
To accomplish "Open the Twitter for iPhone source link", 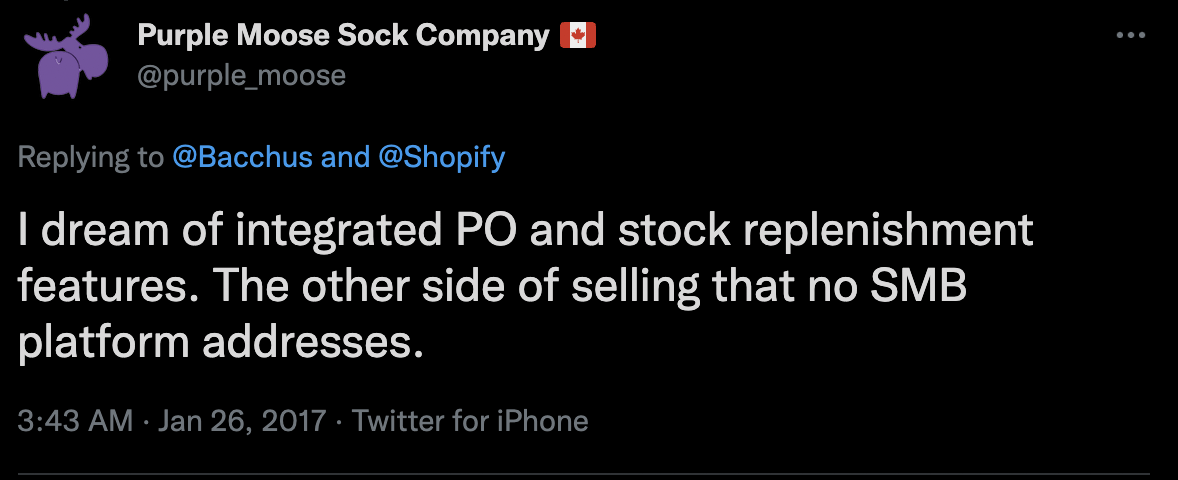I will point(470,420).
